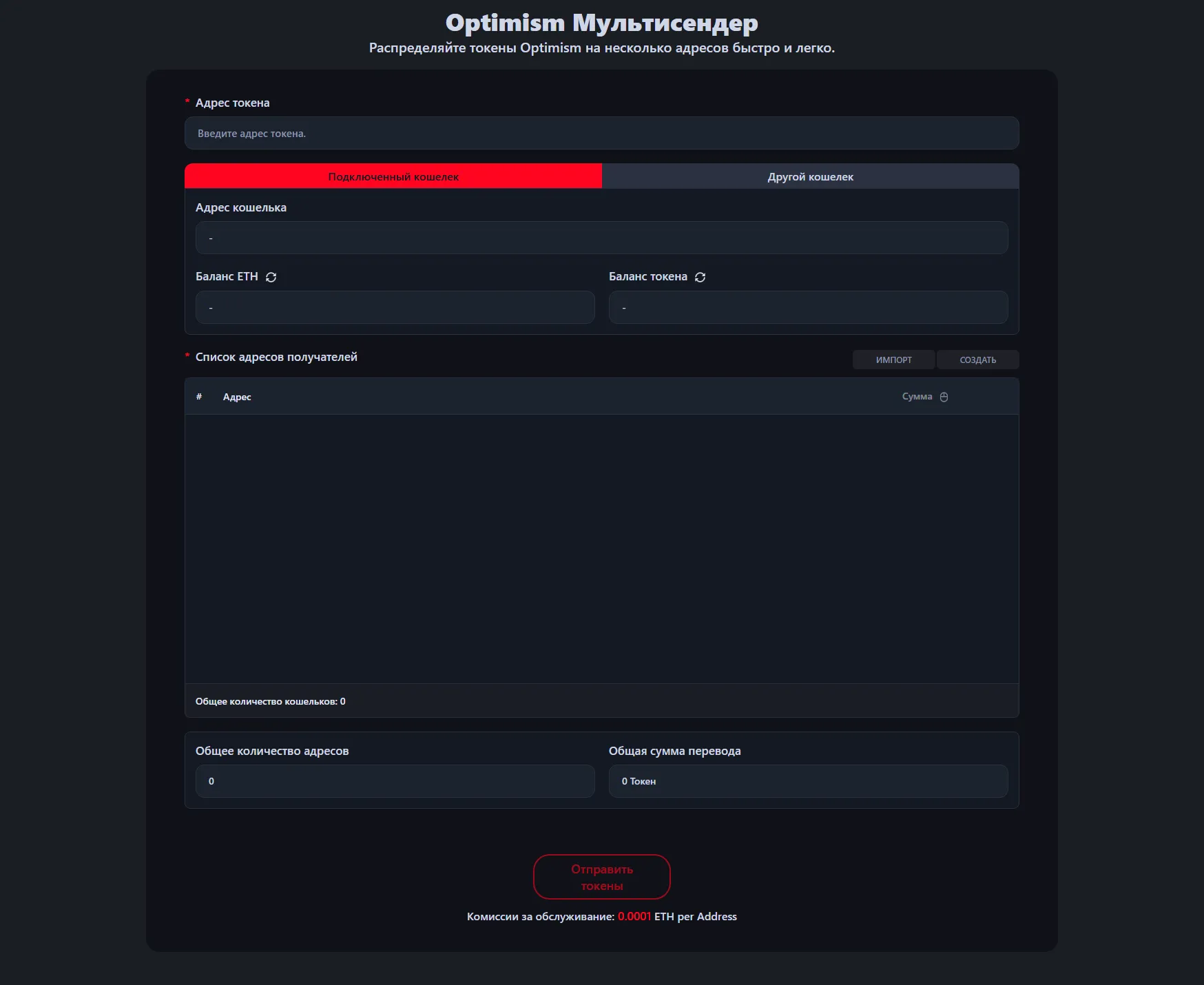The width and height of the screenshot is (1204, 985).
Task: Click the Адрес column header
Action: (237, 397)
